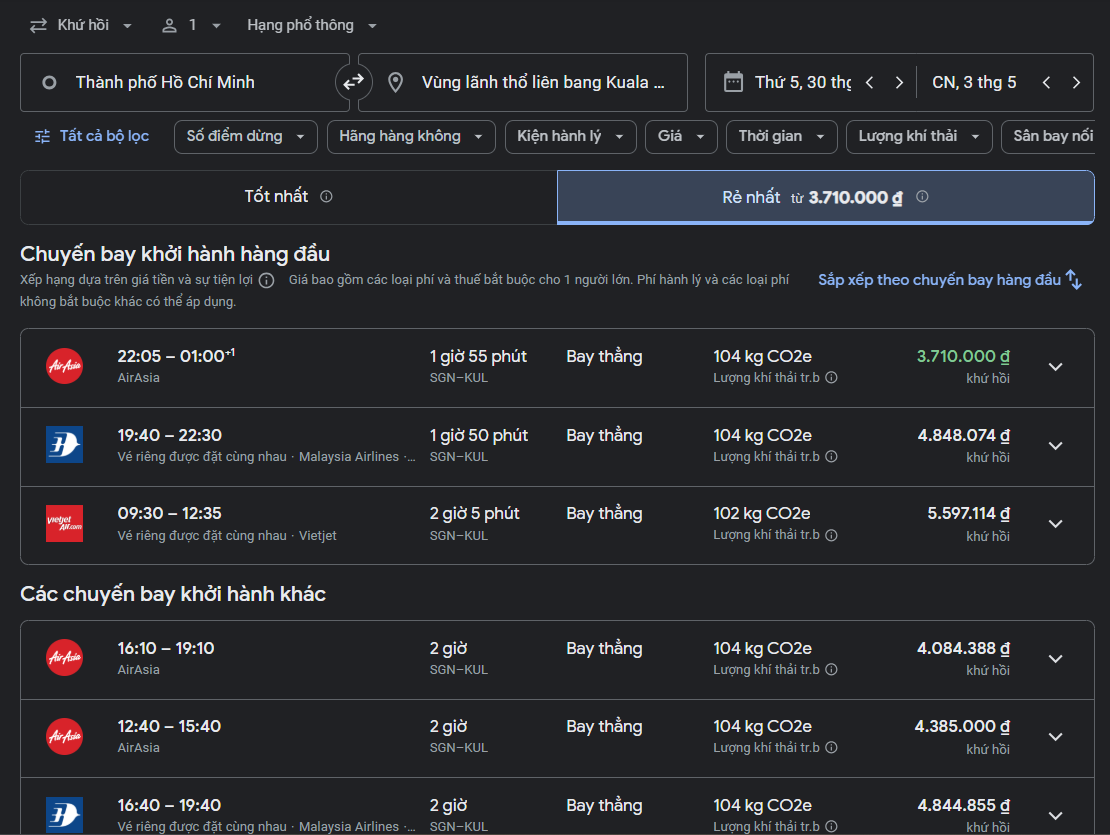This screenshot has width=1110, height=835.
Task: Expand the 09:30 Vietjet flight details
Action: coord(1055,524)
